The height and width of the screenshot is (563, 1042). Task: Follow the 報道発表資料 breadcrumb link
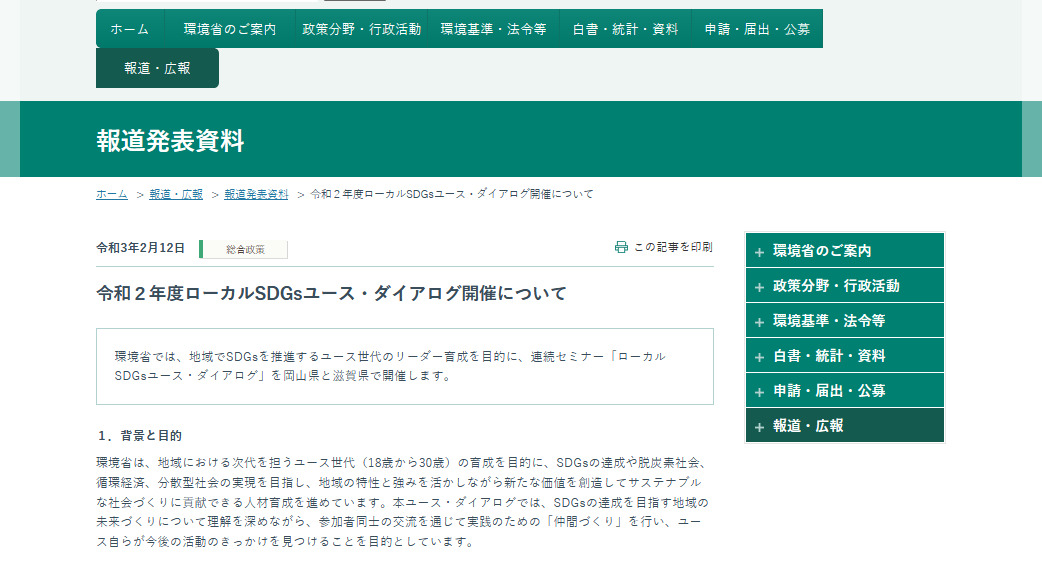click(256, 194)
